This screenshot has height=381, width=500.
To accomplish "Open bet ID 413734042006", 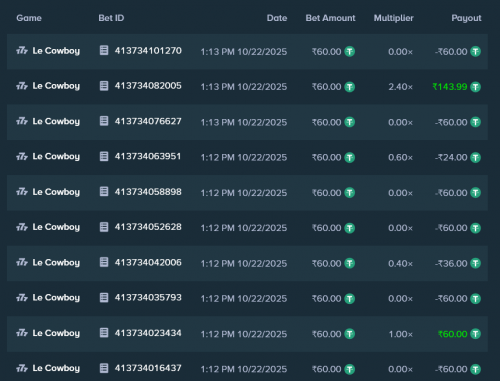I will point(148,262).
